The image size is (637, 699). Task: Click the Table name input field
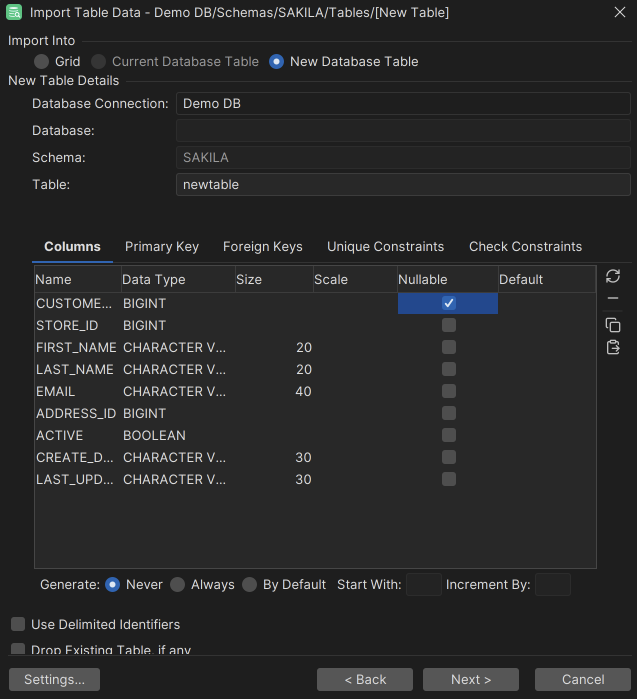[x=402, y=184]
